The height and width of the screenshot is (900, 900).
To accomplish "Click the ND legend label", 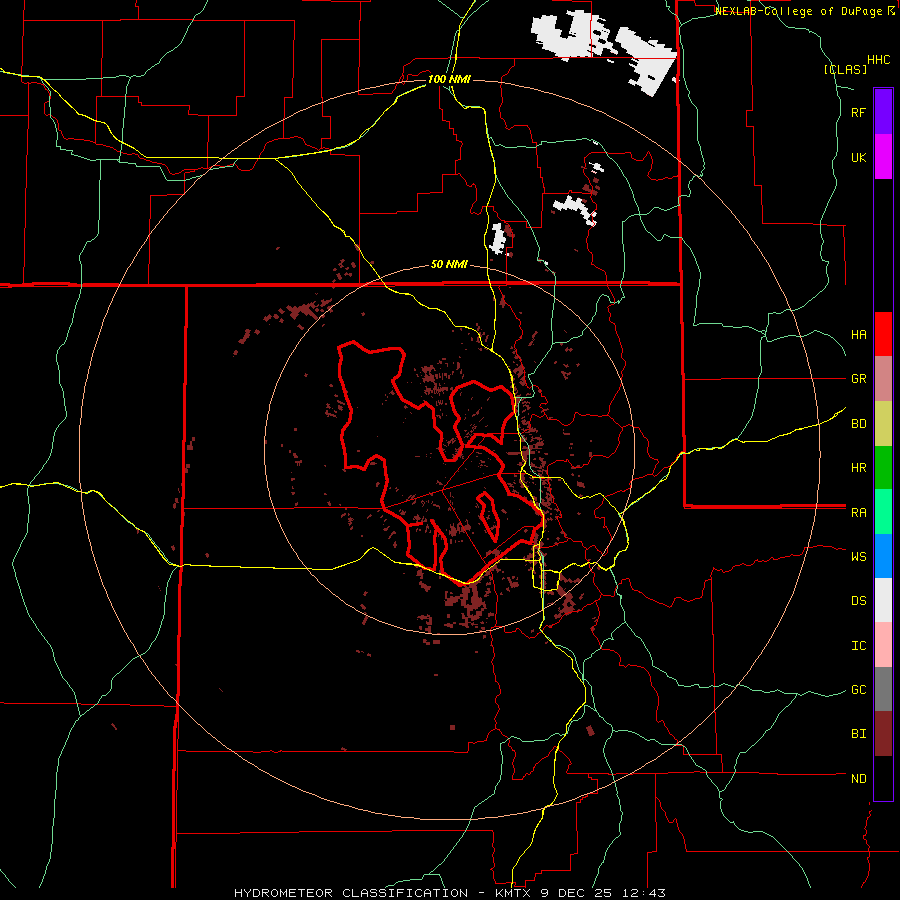I will (858, 778).
